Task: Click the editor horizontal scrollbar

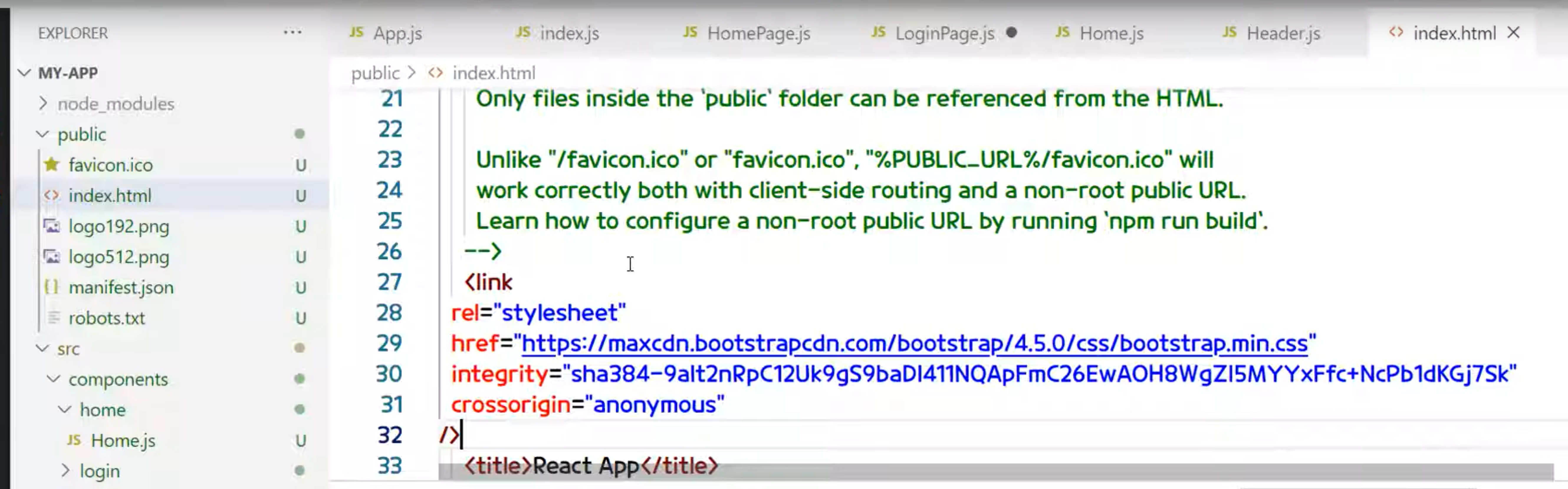Action: [x=996, y=471]
